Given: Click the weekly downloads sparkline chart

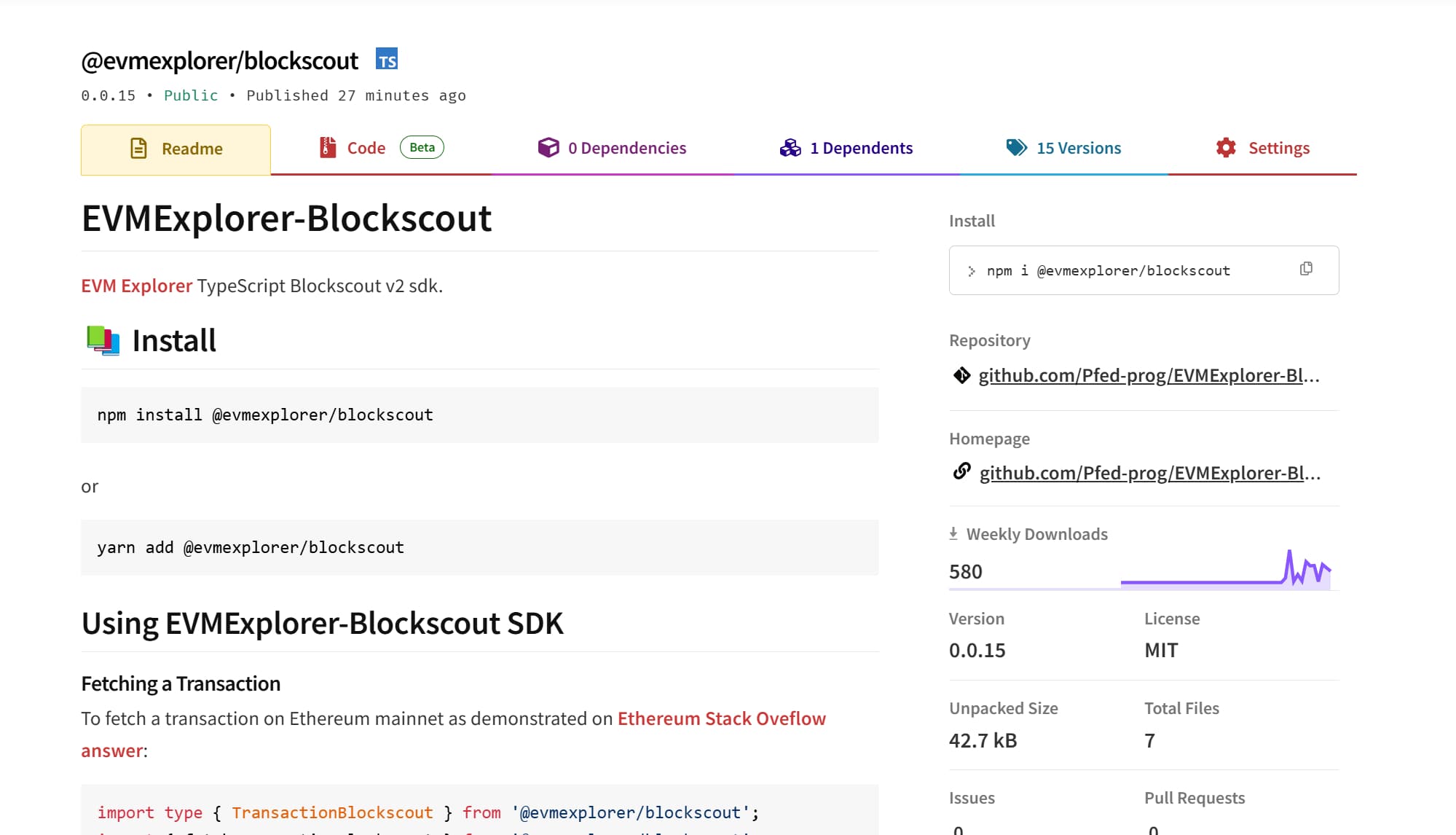Looking at the screenshot, I should coord(1226,570).
